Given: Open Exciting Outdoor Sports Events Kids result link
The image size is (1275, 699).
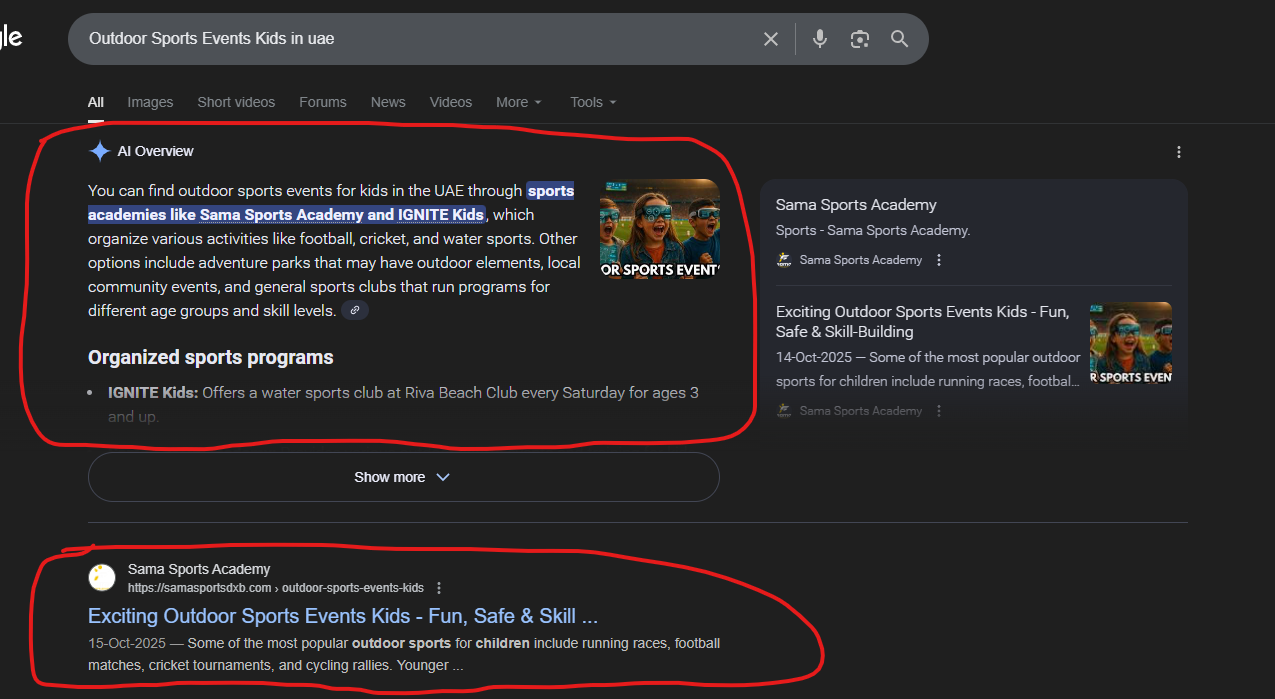Looking at the screenshot, I should coord(343,615).
